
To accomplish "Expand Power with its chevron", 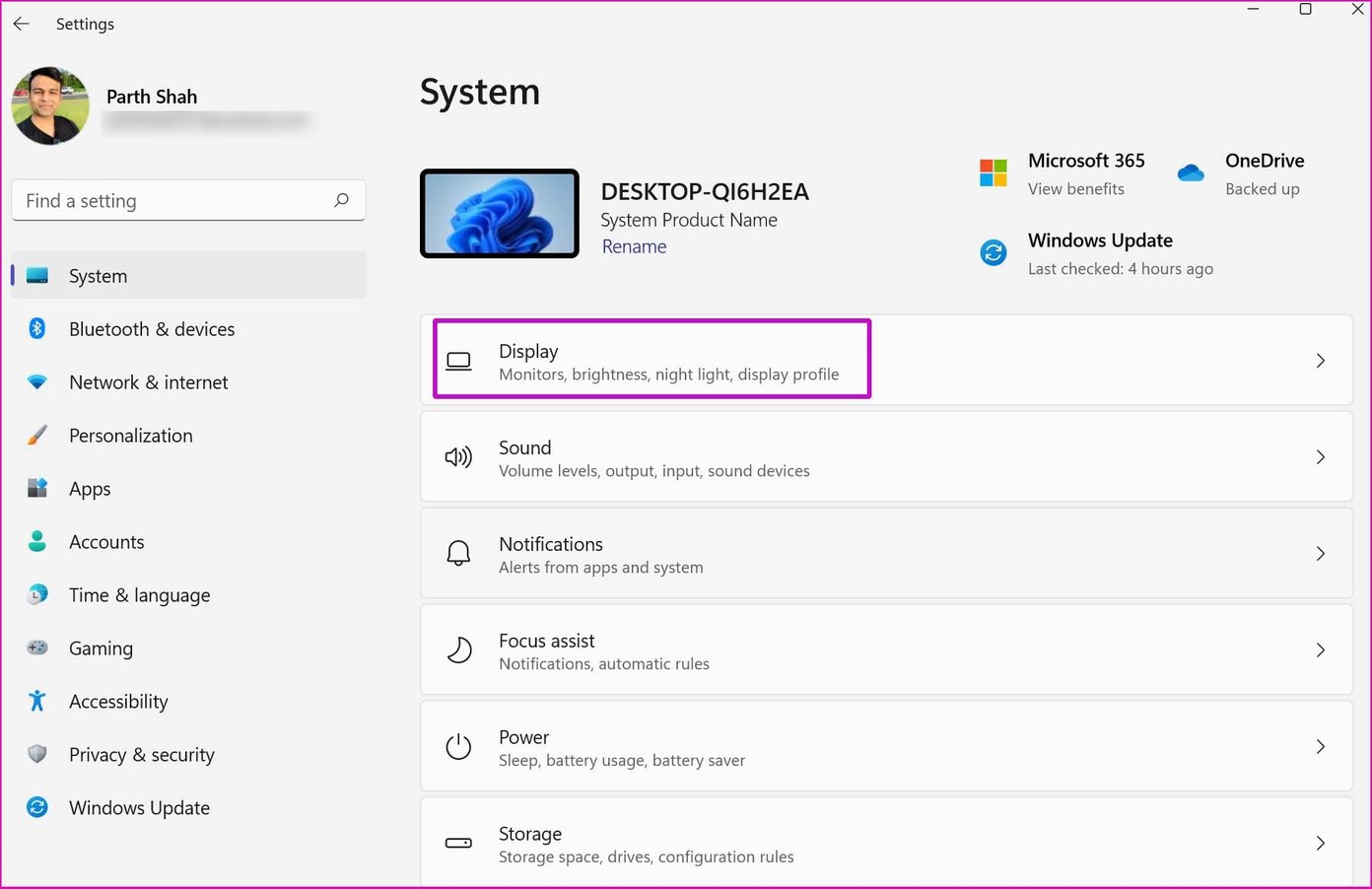I will (x=1320, y=747).
